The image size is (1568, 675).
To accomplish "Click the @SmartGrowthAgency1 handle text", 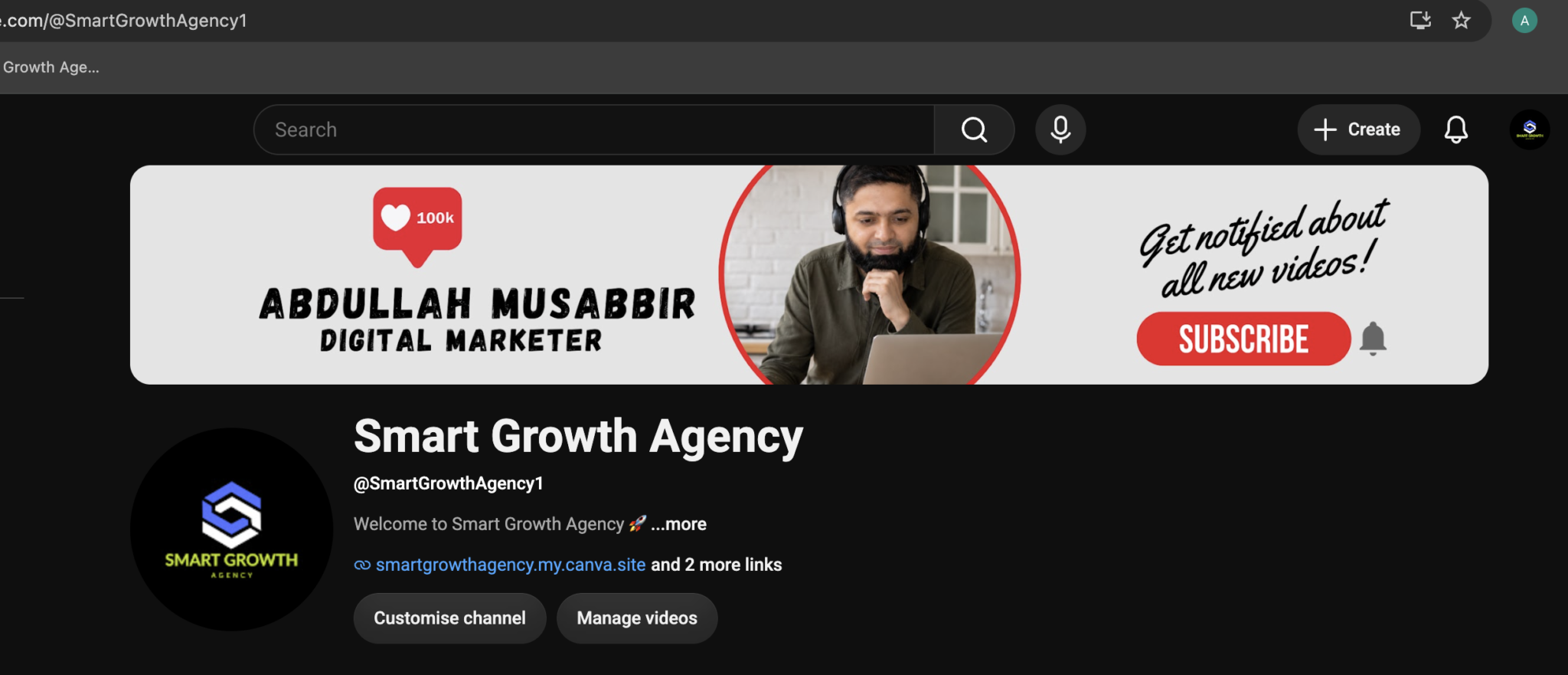I will [449, 483].
